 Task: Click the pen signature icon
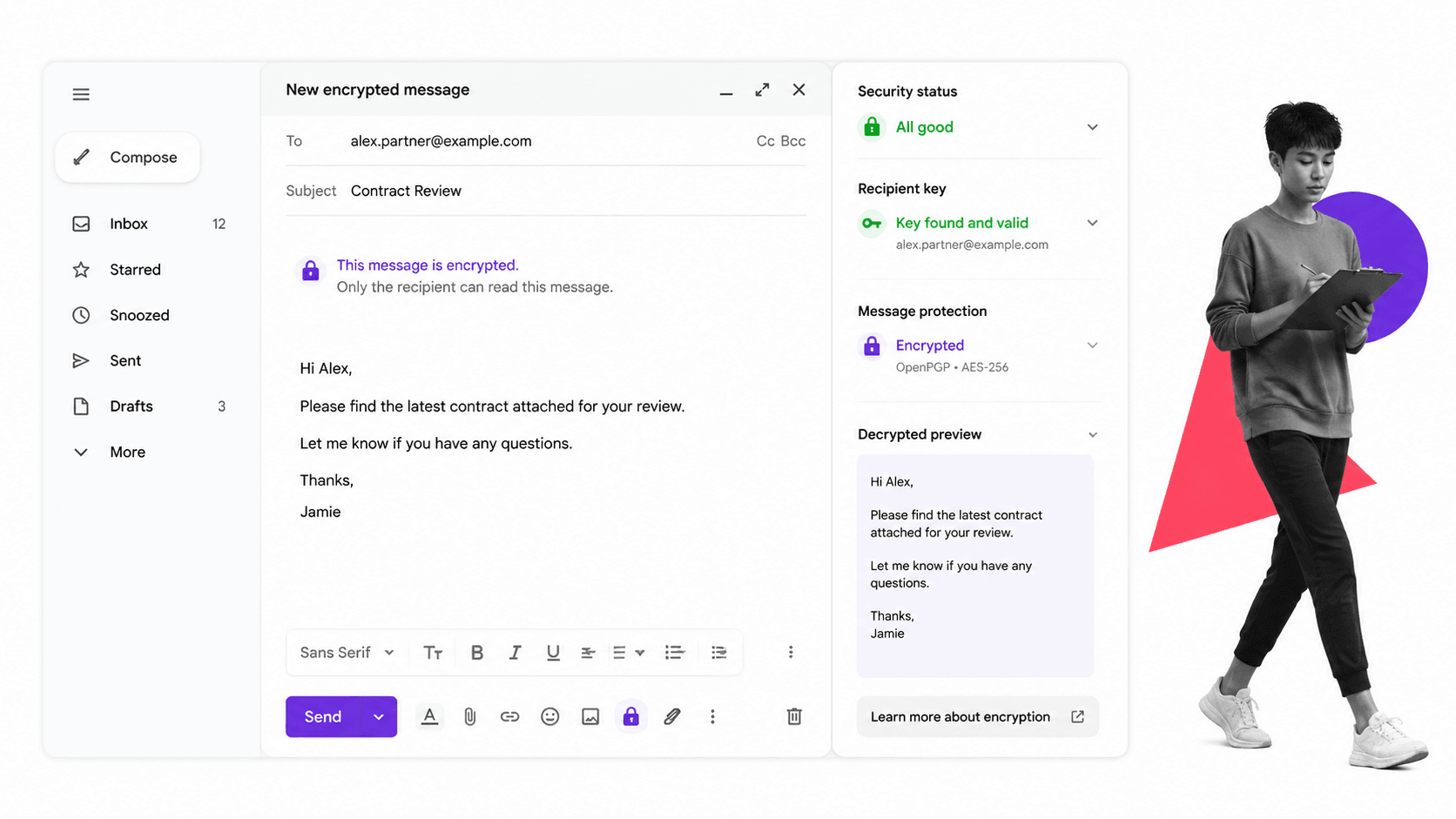click(671, 717)
